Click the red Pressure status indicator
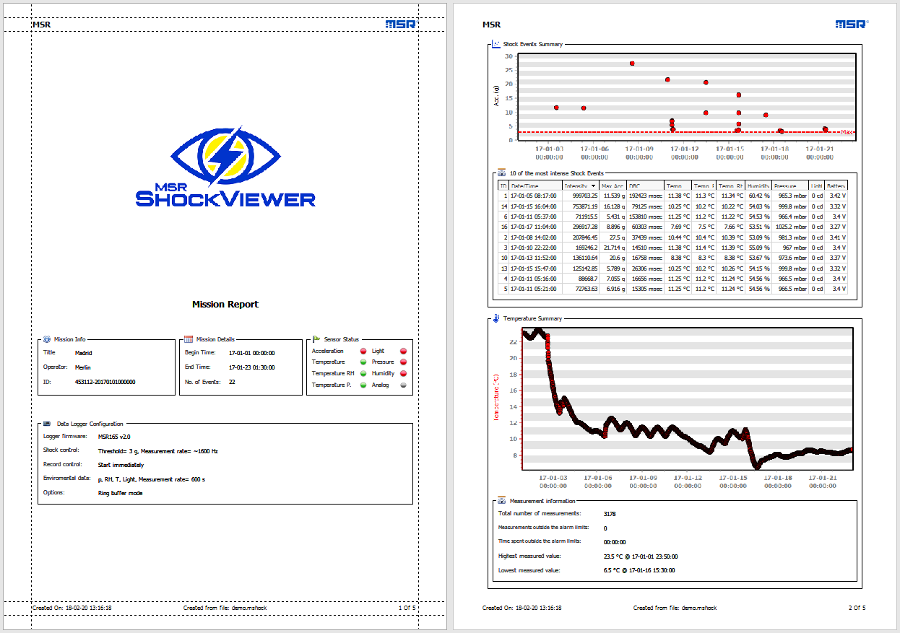Viewport: 900px width, 633px height. 404,362
